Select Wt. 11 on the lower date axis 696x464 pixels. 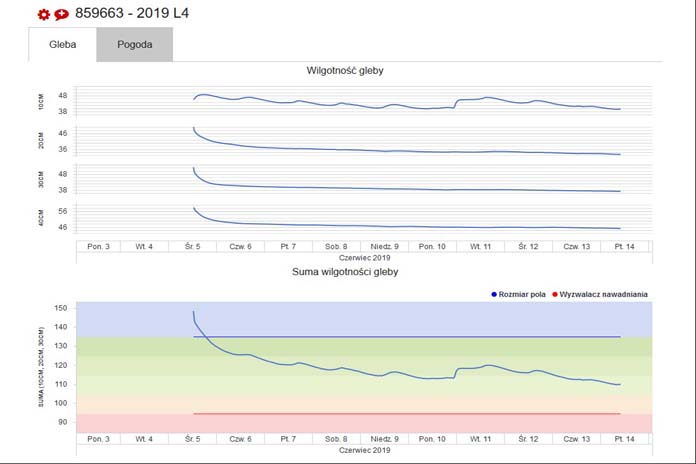[481, 439]
